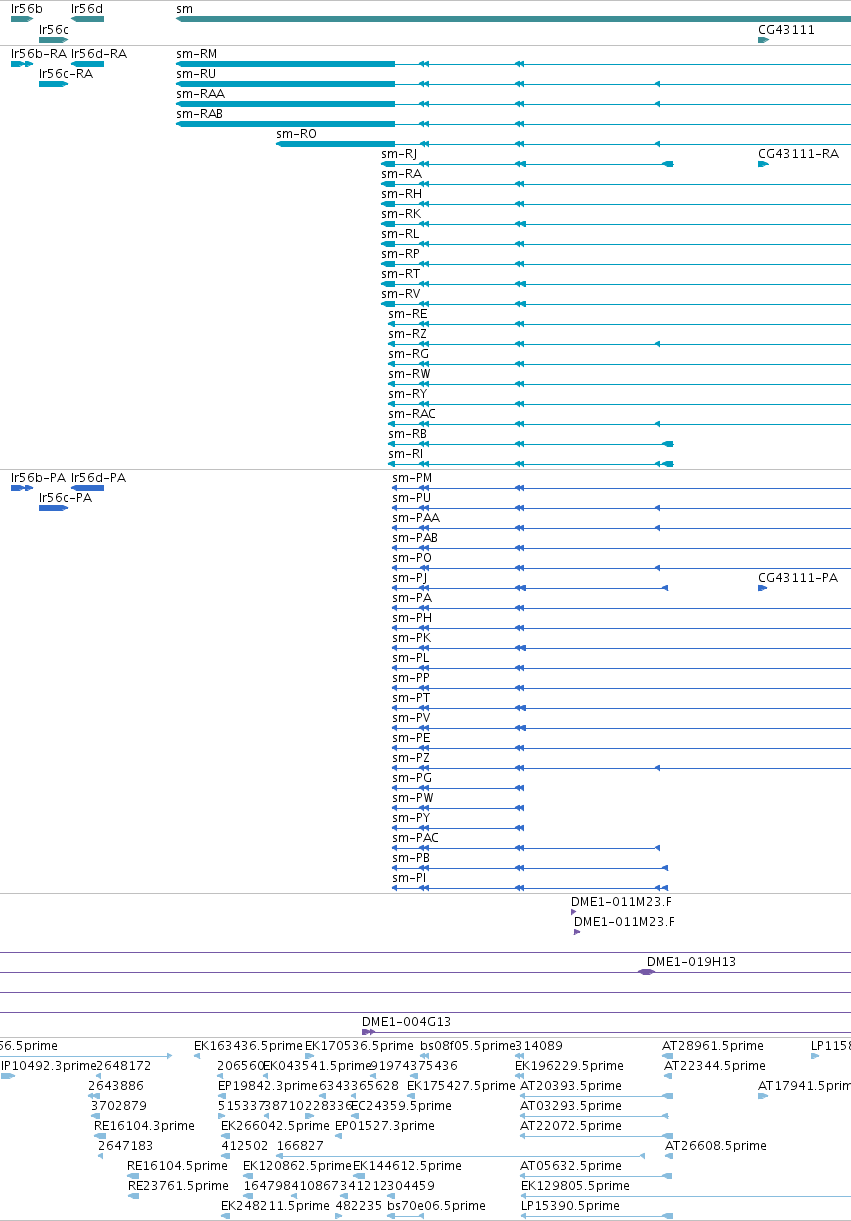Select protein sm-PE
Viewport: 851px width, 1221px height.
412,737
